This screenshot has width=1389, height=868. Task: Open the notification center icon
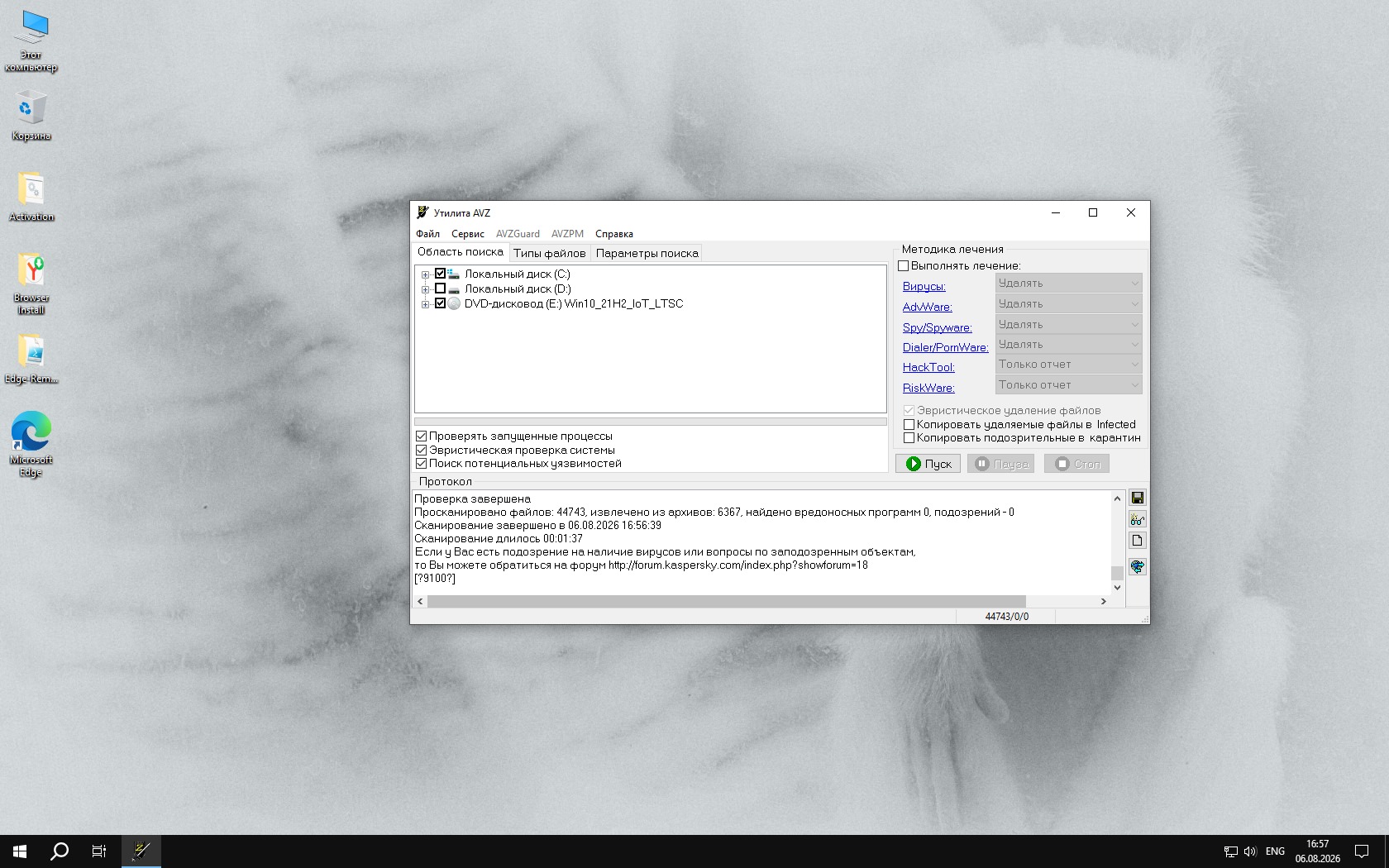1362,851
